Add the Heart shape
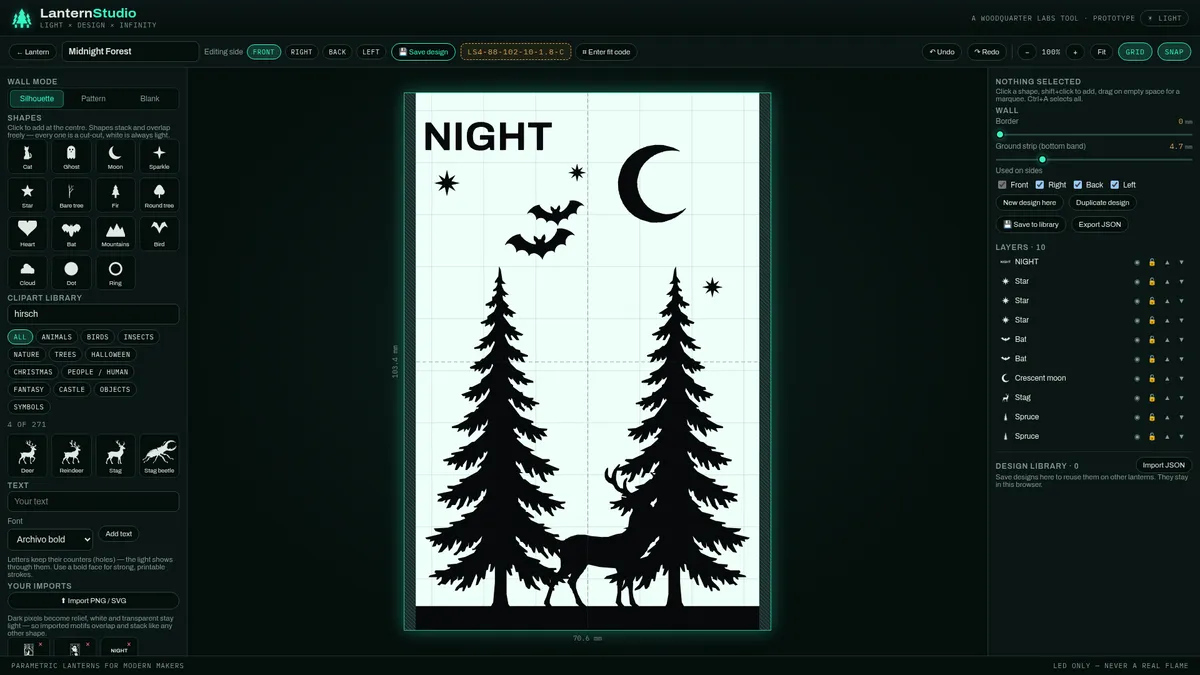This screenshot has width=1200, height=675. pos(27,233)
